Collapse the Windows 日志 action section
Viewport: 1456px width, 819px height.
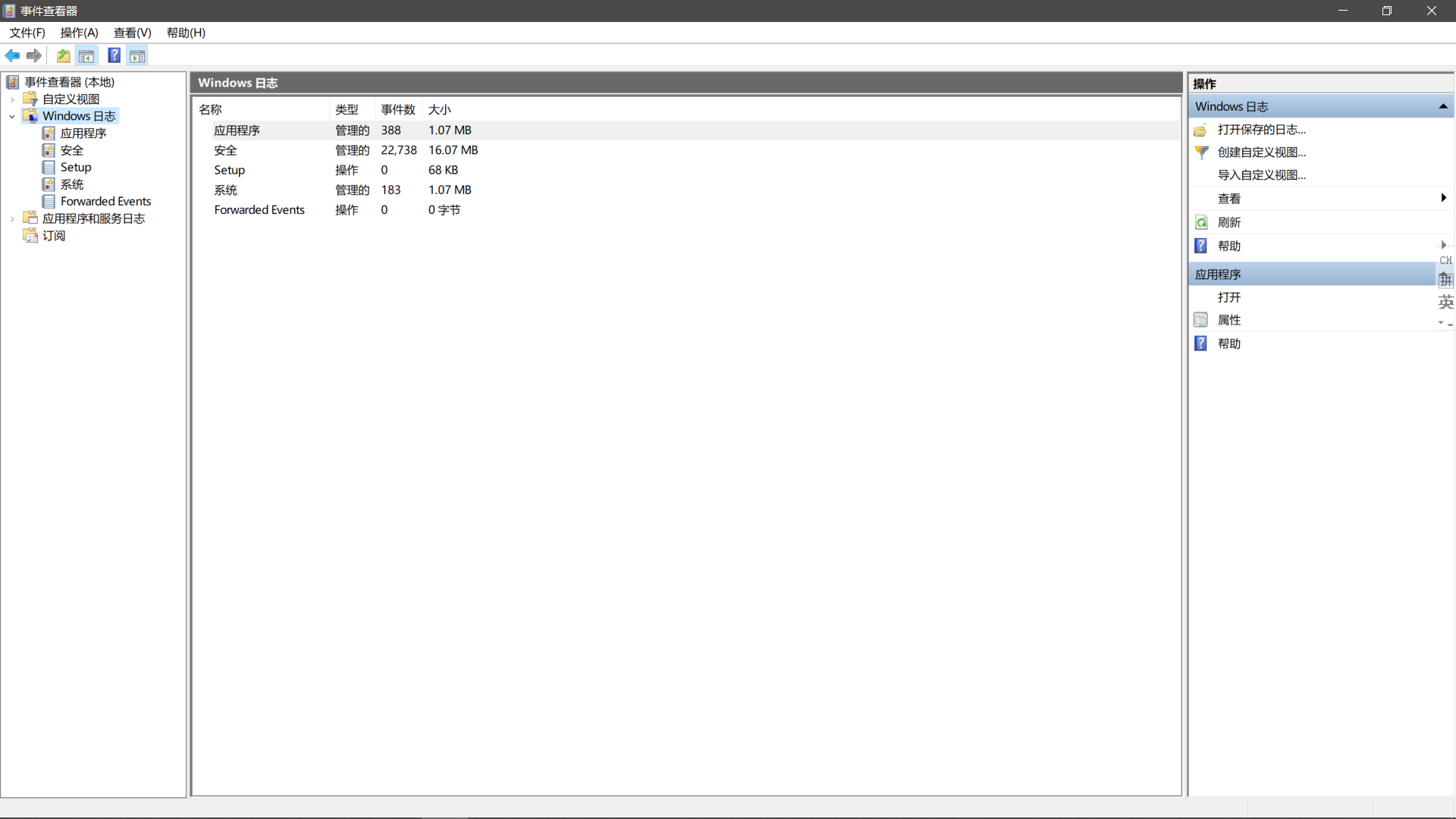1443,106
